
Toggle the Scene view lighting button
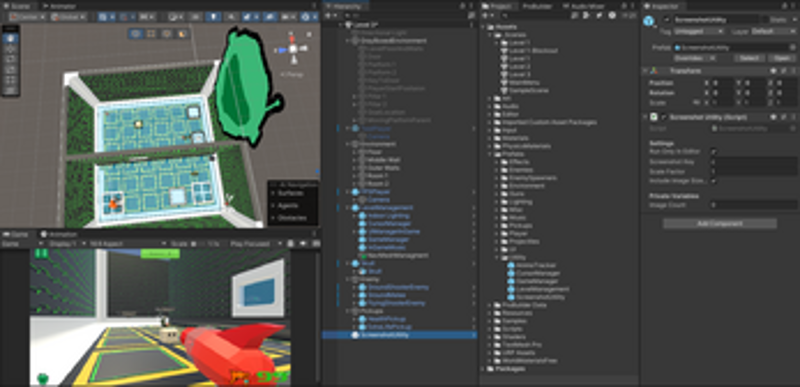click(x=213, y=17)
